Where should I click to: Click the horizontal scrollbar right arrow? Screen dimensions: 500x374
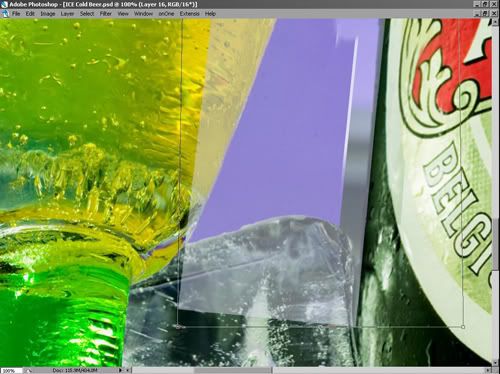[x=488, y=370]
